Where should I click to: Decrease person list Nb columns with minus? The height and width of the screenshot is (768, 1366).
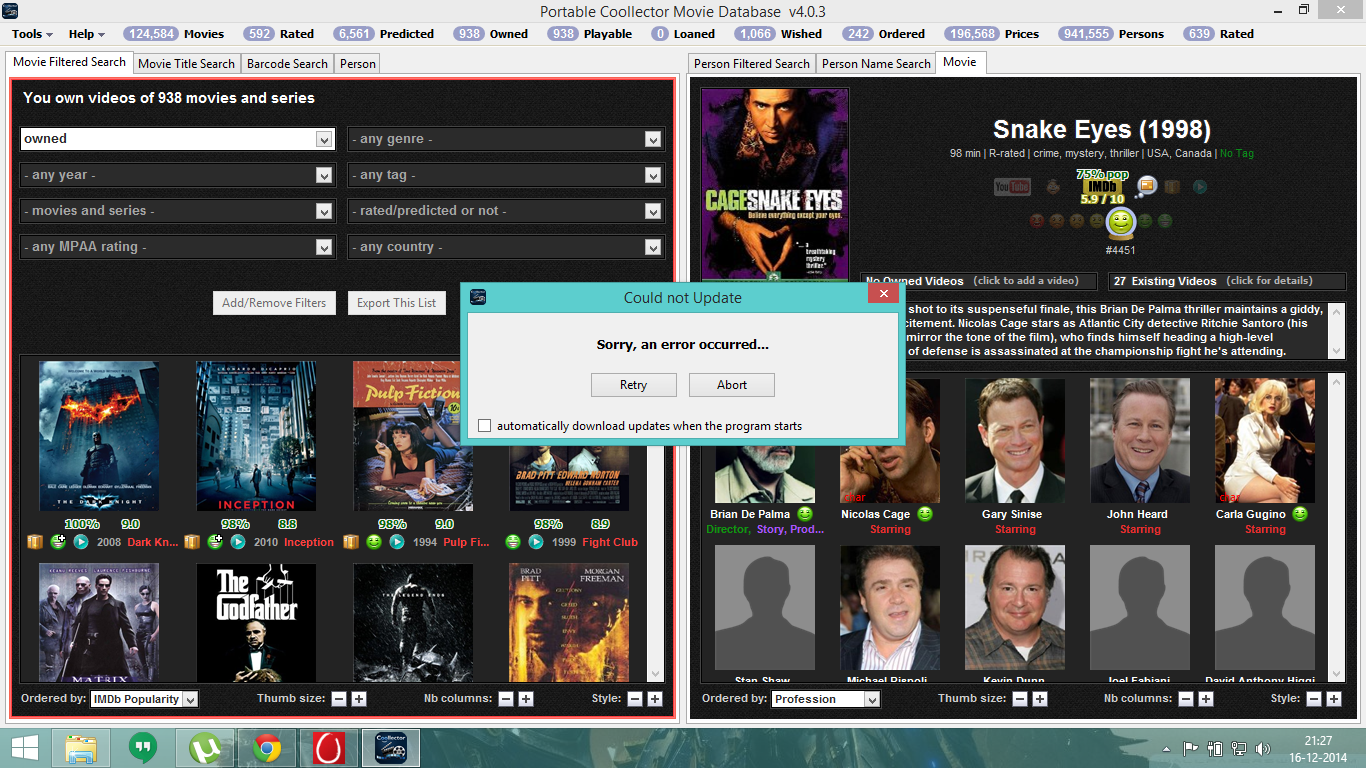tap(1187, 699)
